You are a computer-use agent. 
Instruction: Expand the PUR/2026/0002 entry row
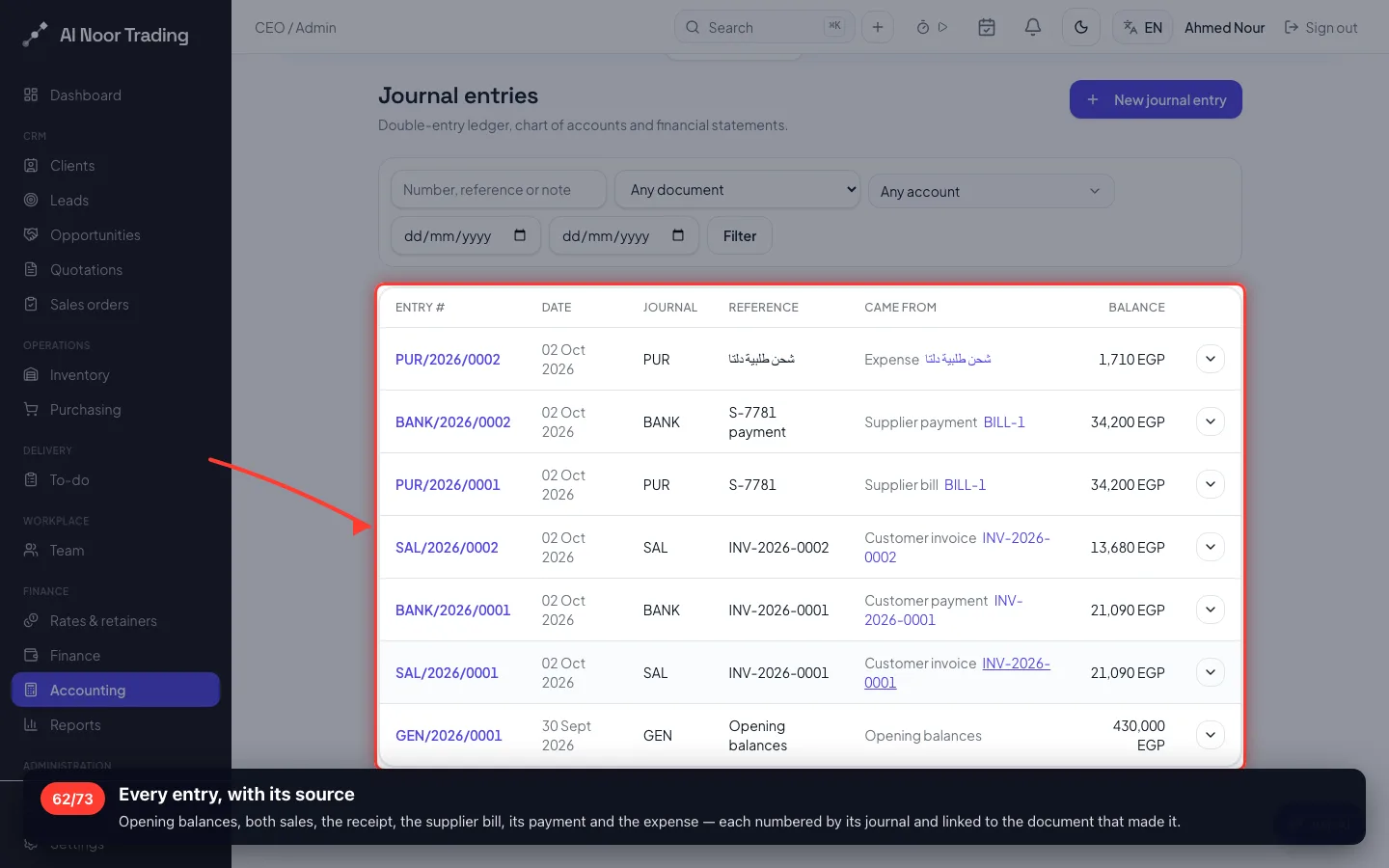1211,359
